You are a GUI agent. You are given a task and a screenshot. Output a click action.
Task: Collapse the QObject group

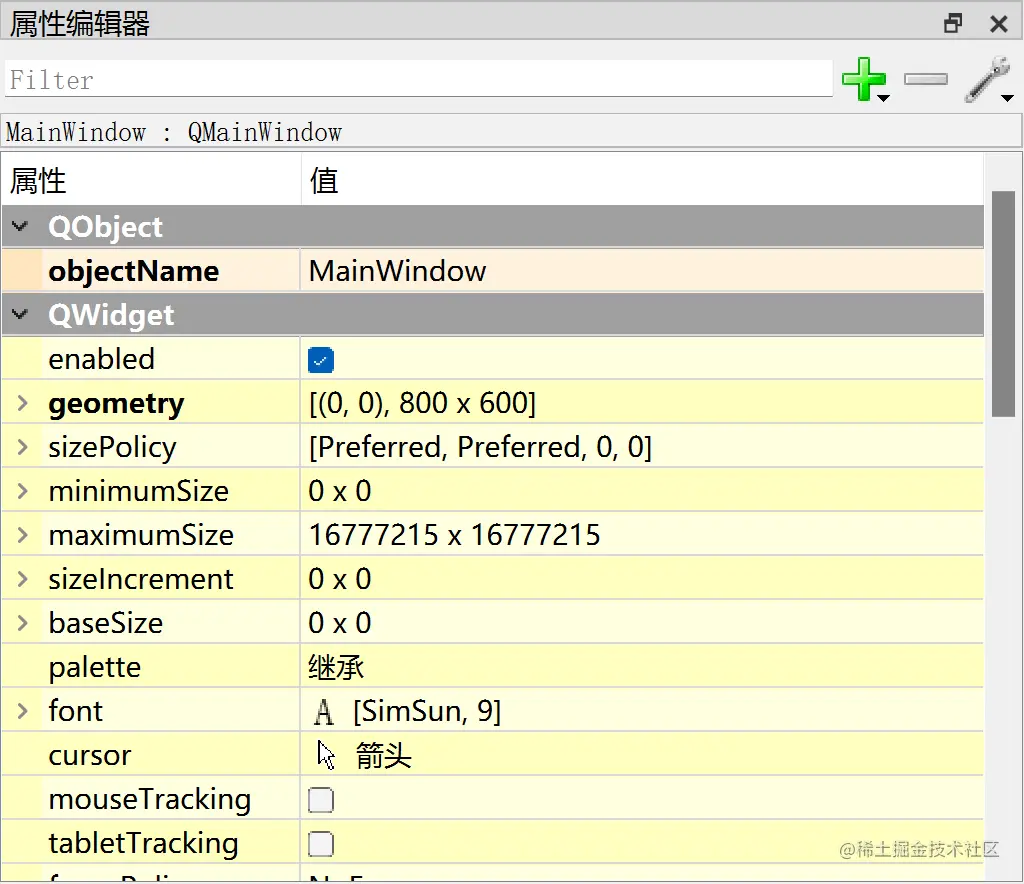pos(20,227)
